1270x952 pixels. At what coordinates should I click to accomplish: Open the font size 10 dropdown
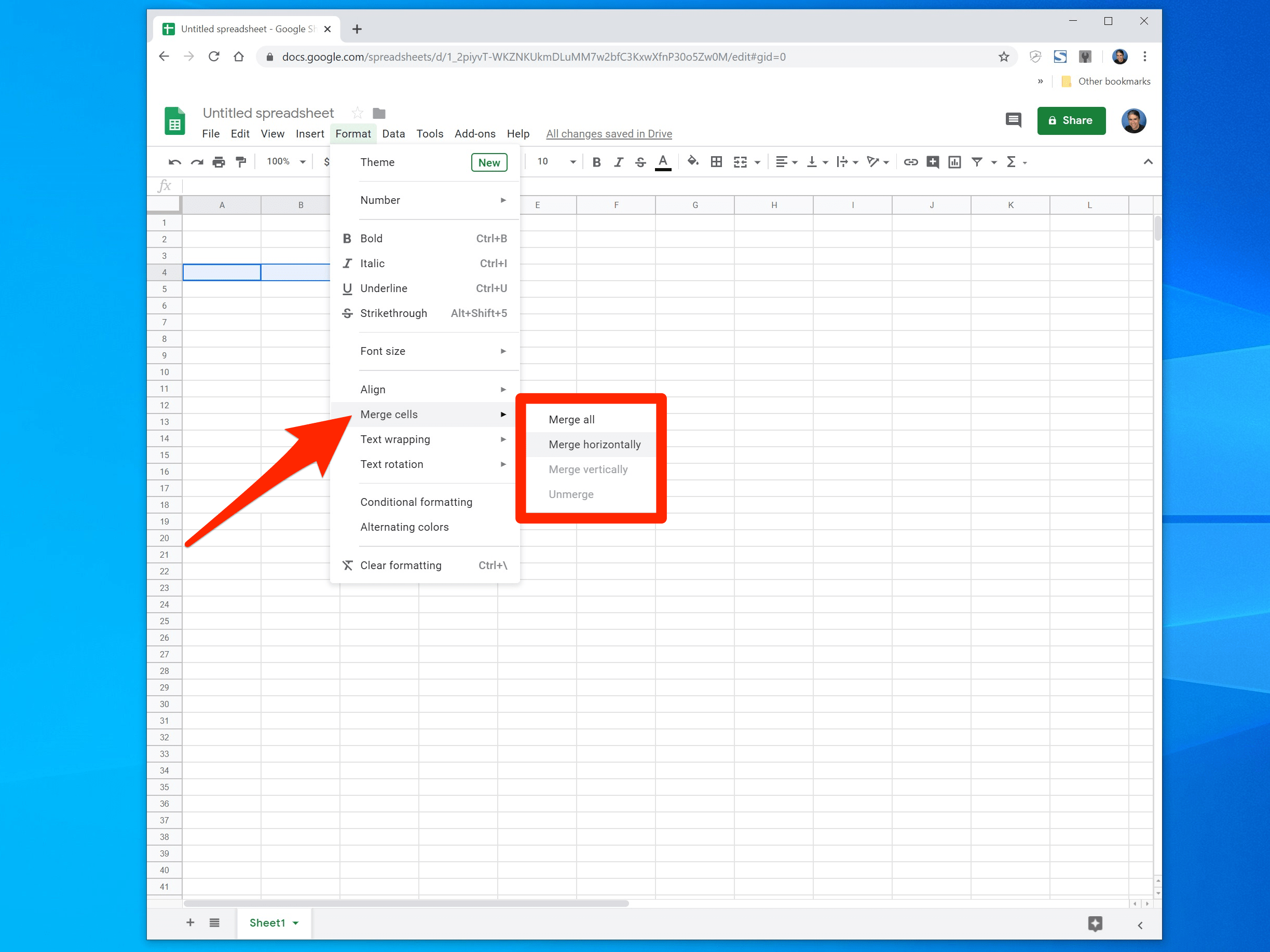pos(556,162)
